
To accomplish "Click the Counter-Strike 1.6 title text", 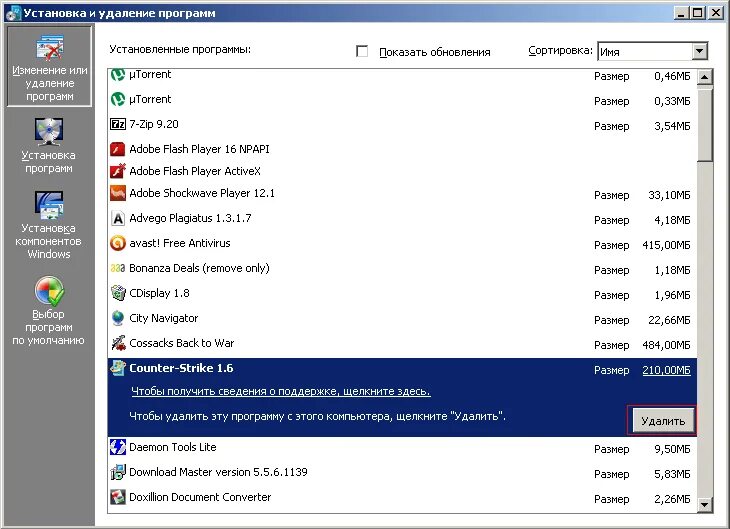I will 181,368.
